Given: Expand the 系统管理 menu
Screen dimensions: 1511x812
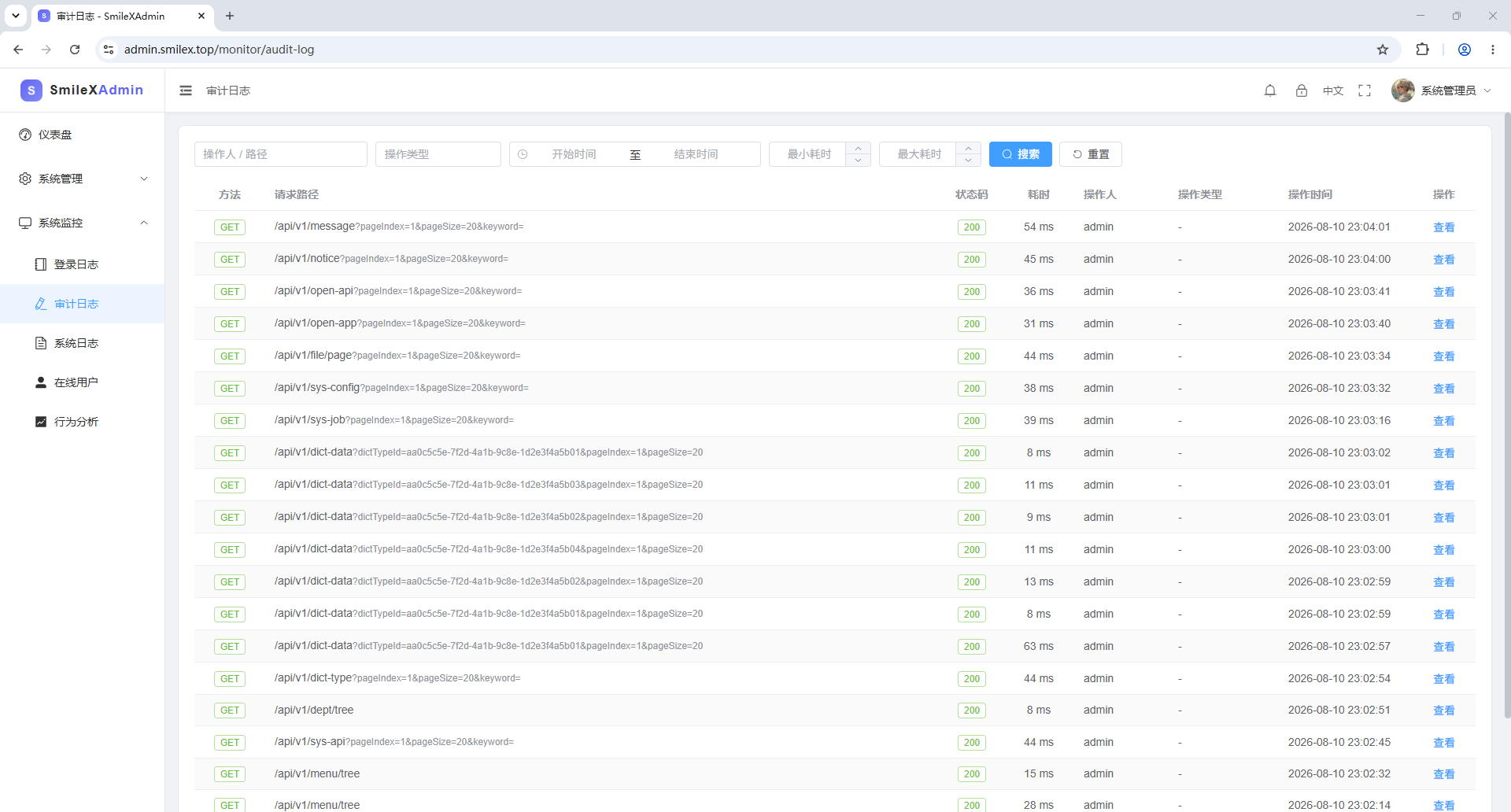Looking at the screenshot, I should pyautogui.click(x=83, y=179).
